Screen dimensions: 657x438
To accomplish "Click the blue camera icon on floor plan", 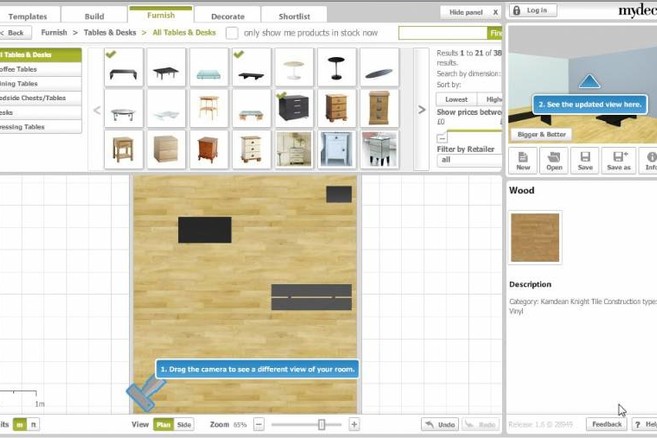I will click(145, 392).
